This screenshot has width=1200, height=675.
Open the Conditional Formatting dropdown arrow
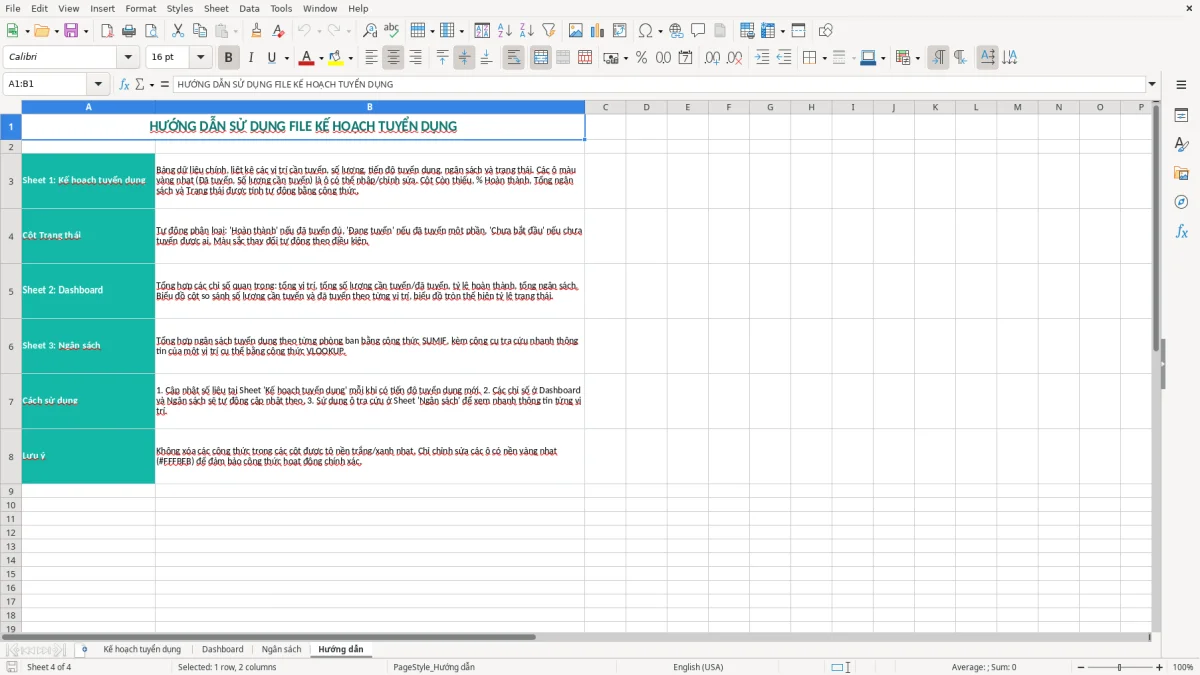pyautogui.click(x=917, y=58)
